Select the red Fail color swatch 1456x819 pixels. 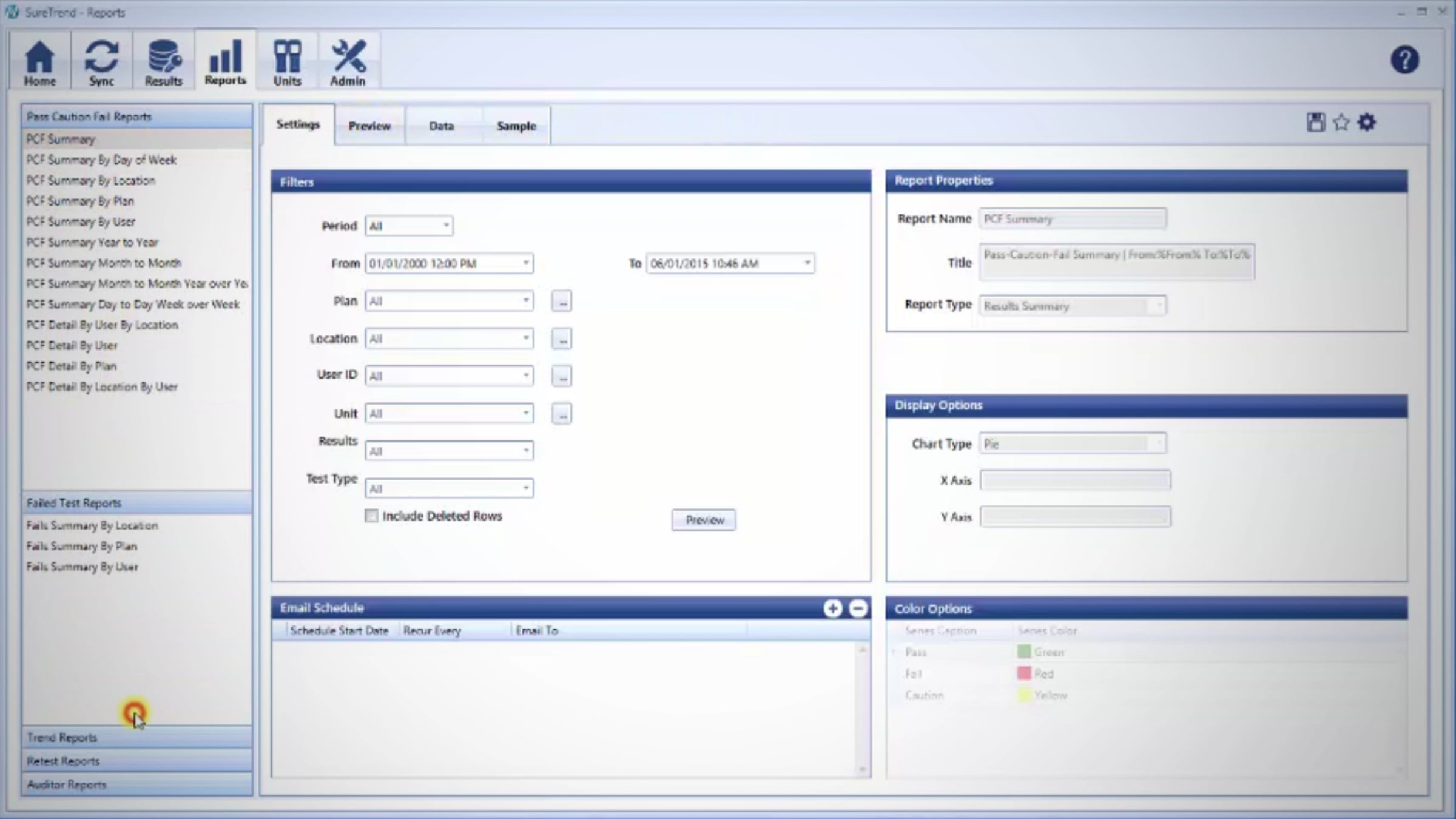coord(1024,673)
